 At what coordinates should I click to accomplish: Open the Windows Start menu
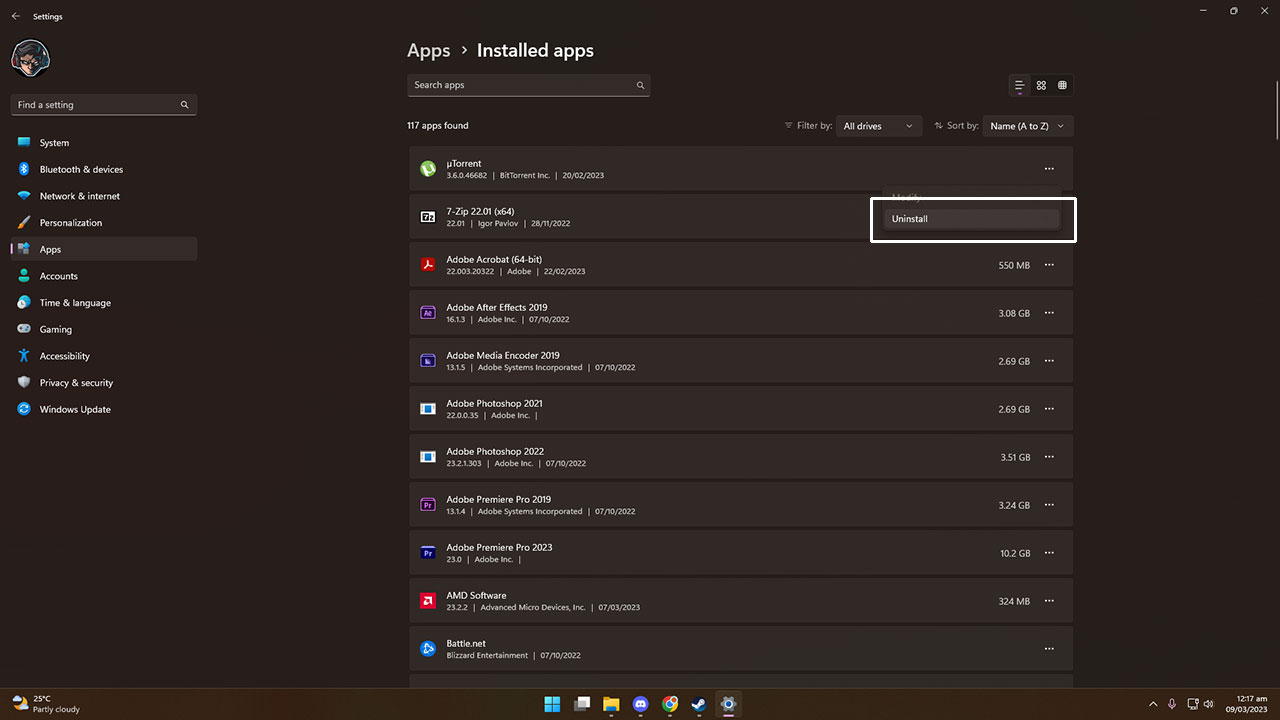552,704
